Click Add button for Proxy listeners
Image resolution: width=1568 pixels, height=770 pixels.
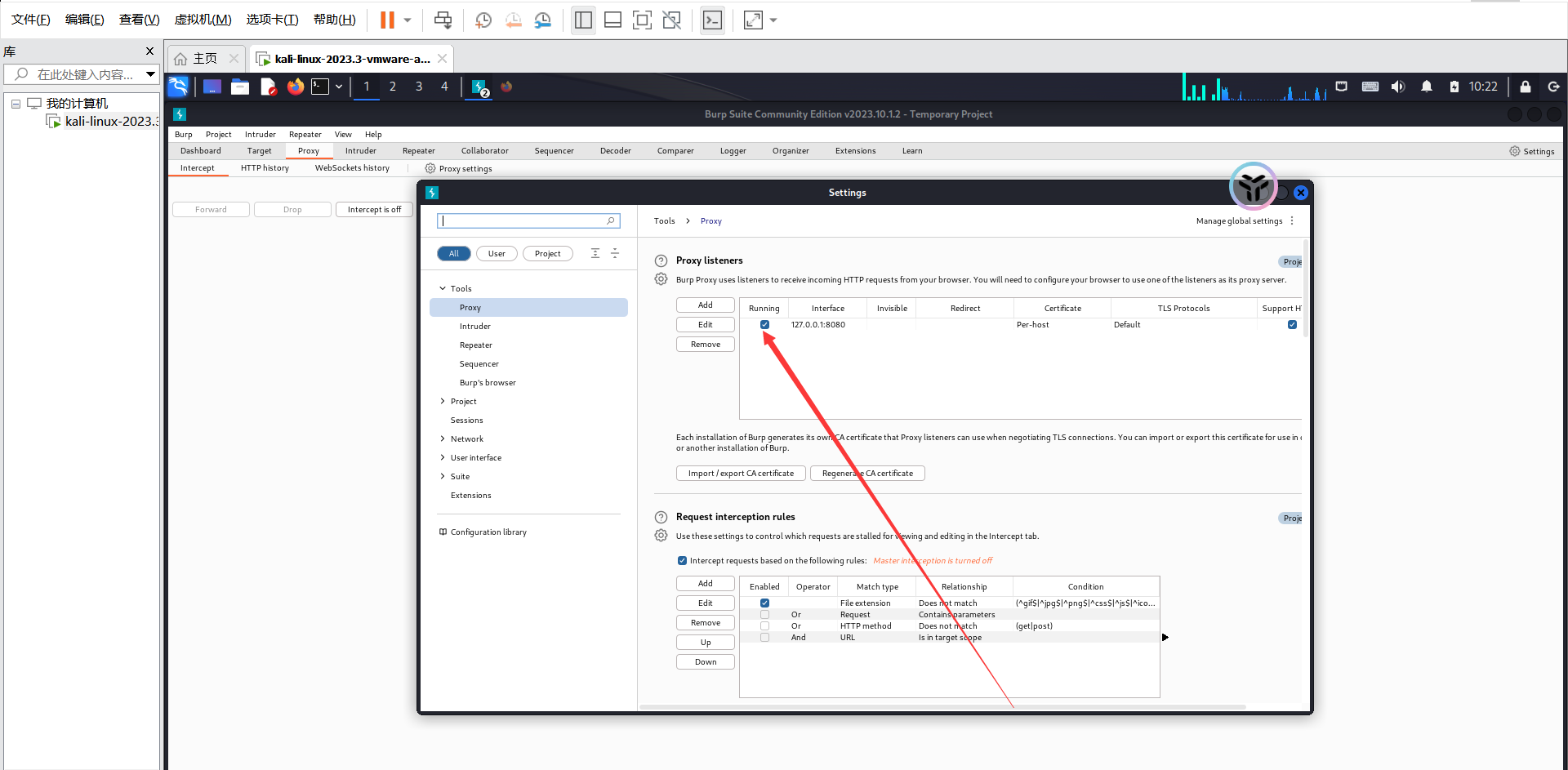pyautogui.click(x=706, y=305)
